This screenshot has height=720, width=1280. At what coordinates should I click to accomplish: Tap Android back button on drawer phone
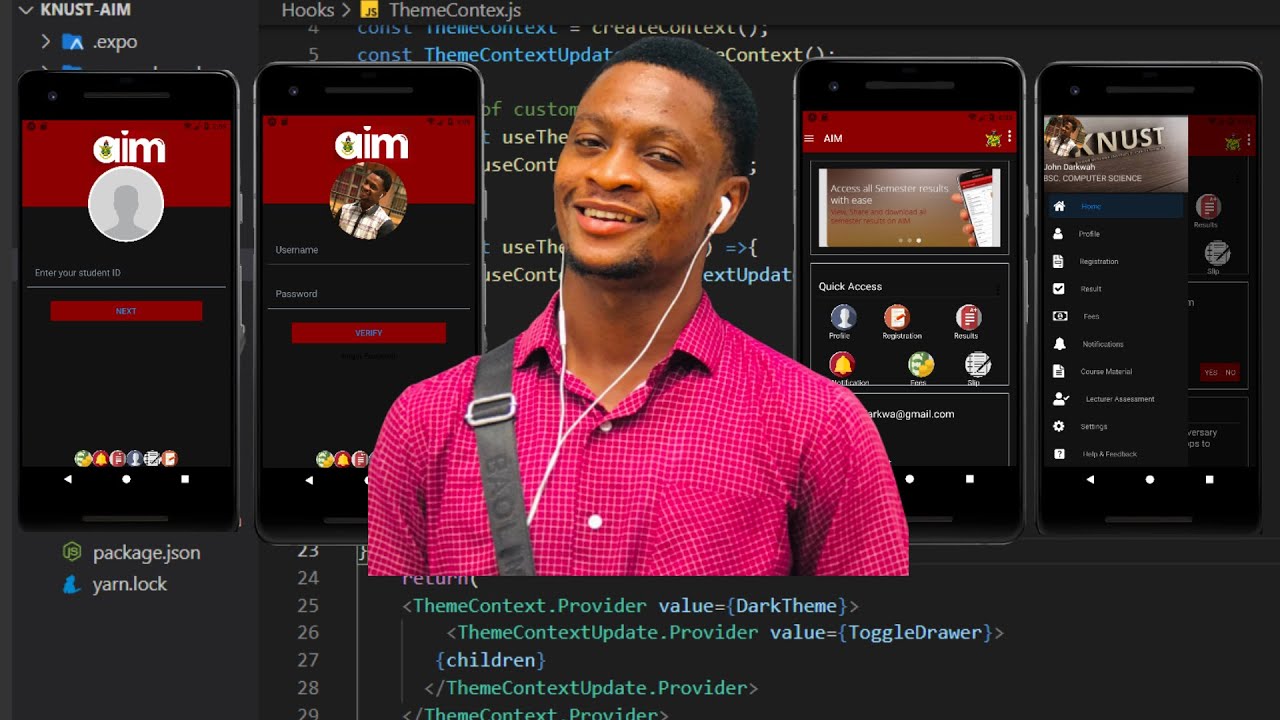[1090, 480]
